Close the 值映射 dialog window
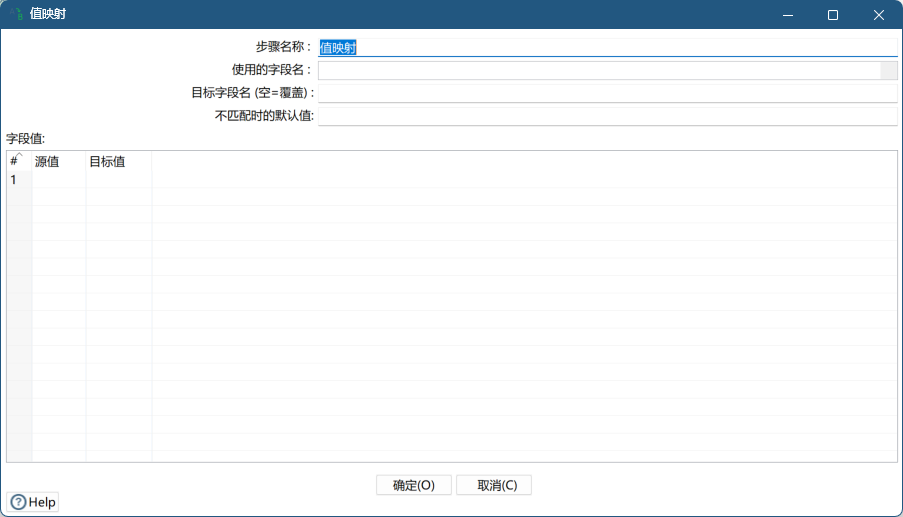The height and width of the screenshot is (517, 903). (879, 15)
